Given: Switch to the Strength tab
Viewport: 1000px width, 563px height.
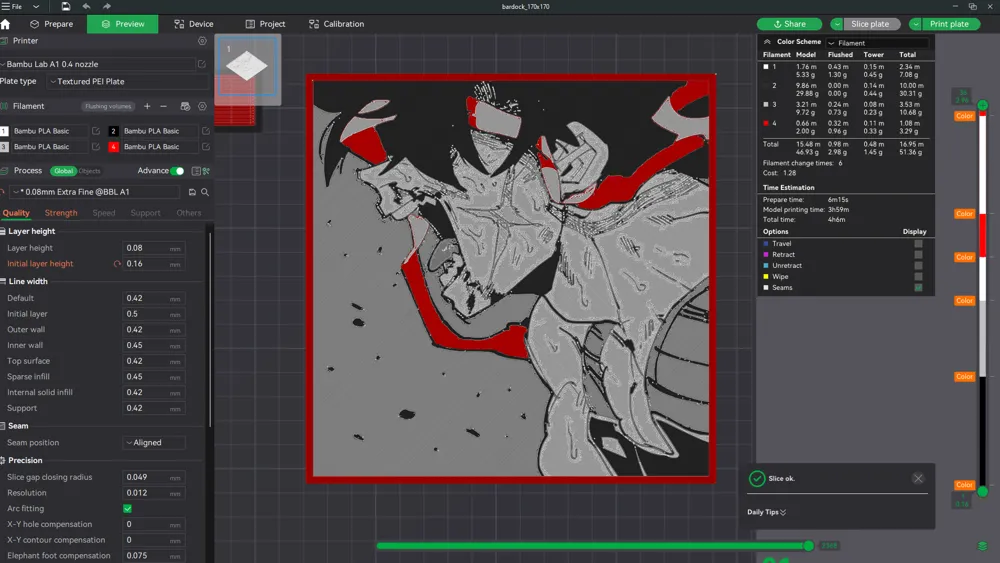Looking at the screenshot, I should 61,213.
